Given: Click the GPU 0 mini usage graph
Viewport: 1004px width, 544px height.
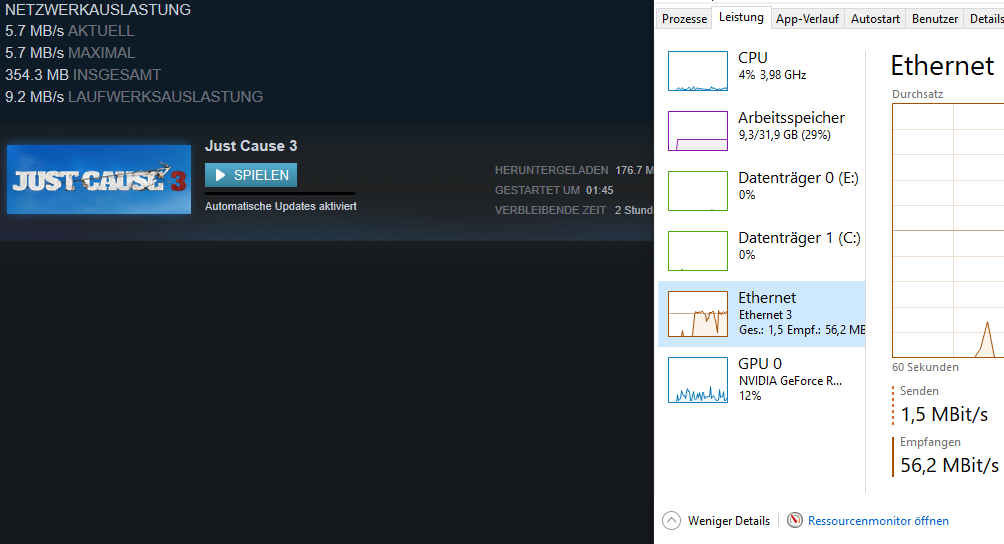Looking at the screenshot, I should pos(698,380).
